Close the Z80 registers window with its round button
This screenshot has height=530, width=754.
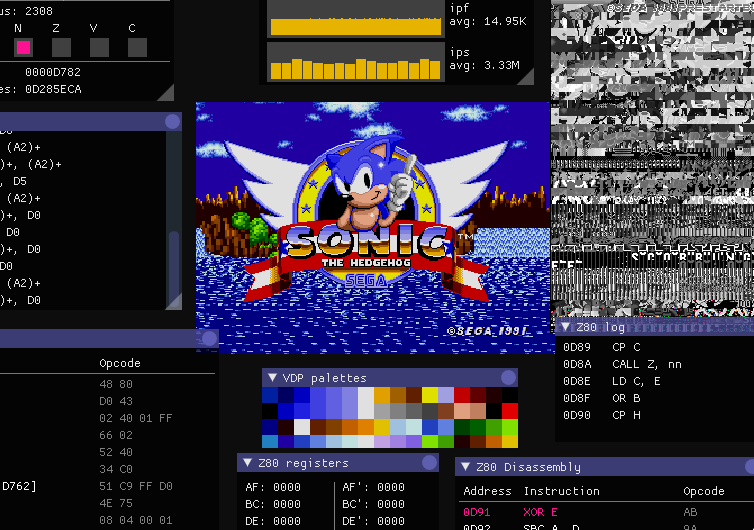point(429,463)
